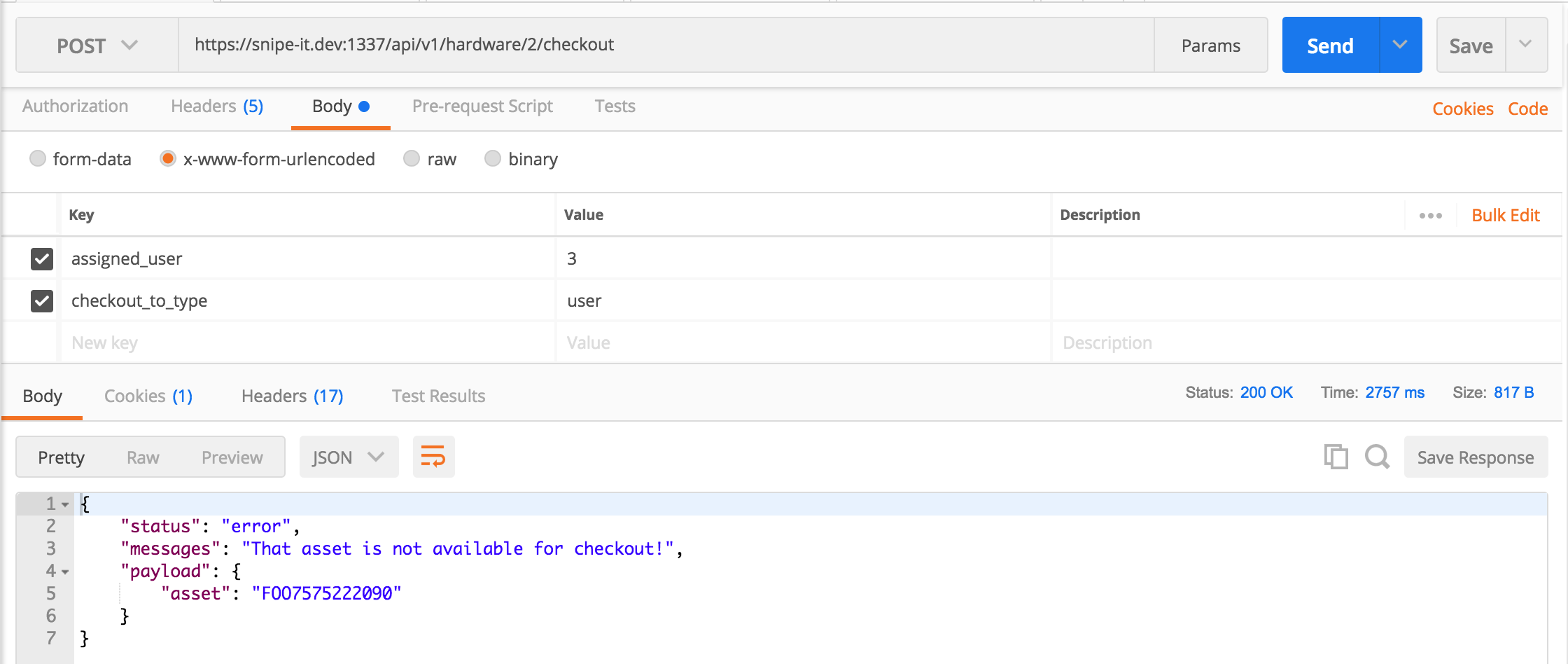1568x664 pixels.
Task: Open the JSON response format dropdown
Action: 349,457
